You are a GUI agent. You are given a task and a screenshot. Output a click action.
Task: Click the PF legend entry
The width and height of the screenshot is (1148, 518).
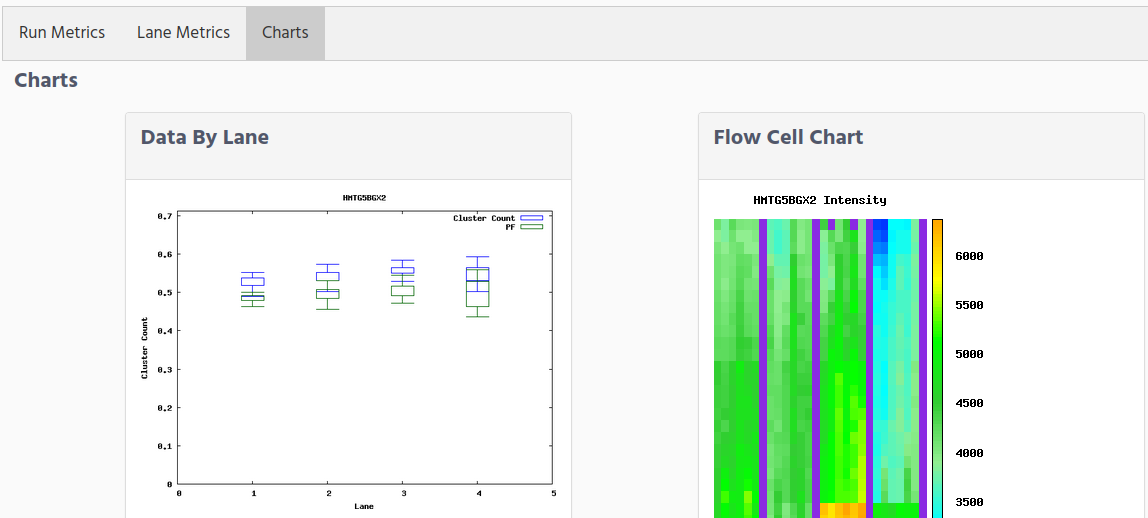(x=524, y=227)
